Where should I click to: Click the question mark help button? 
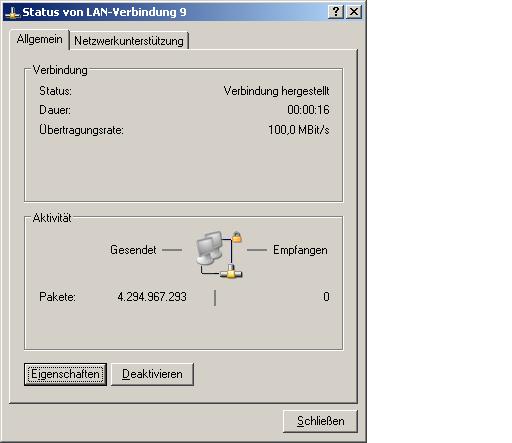[x=336, y=12]
